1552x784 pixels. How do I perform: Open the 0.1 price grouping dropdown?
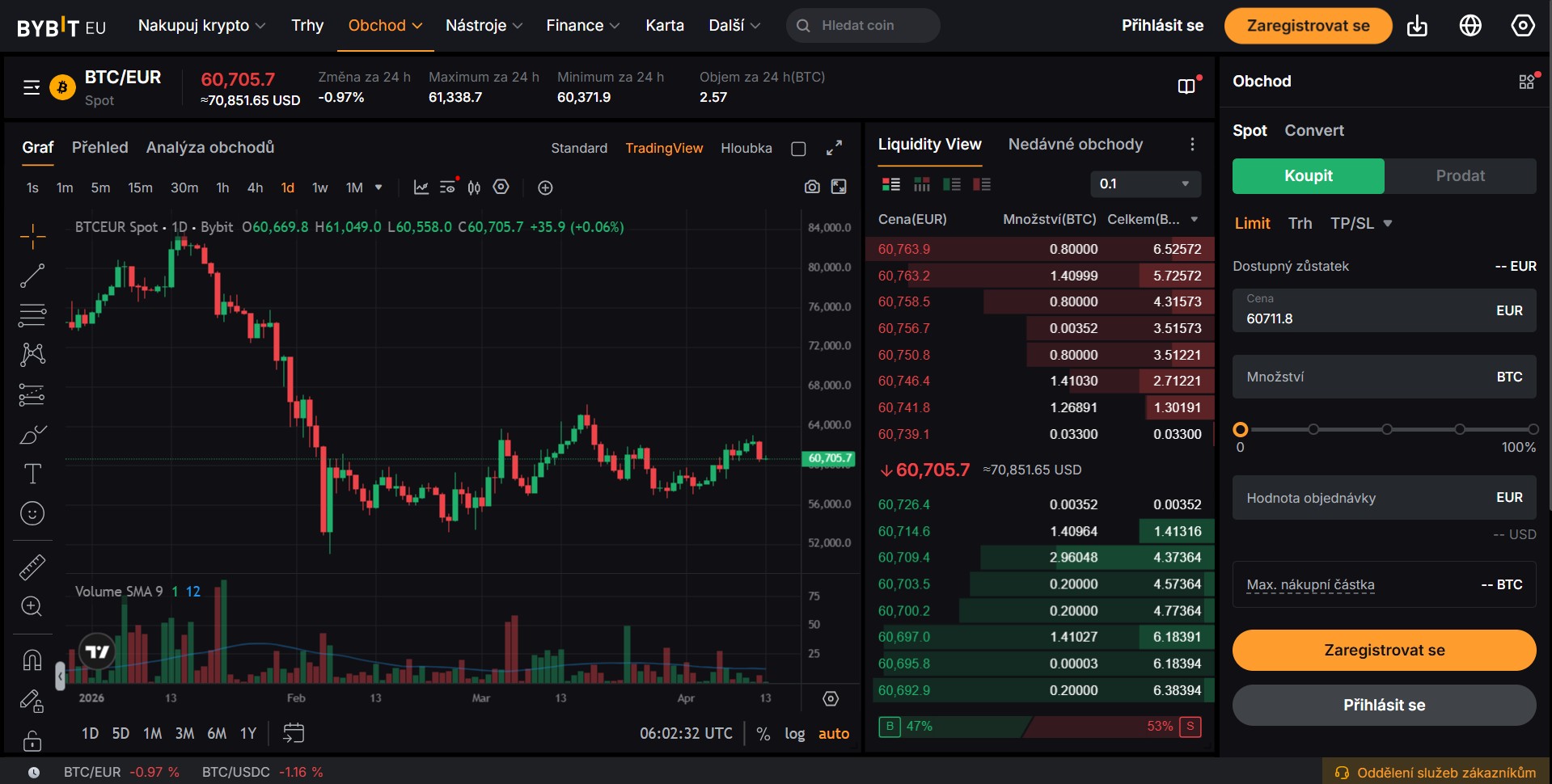[x=1144, y=184]
